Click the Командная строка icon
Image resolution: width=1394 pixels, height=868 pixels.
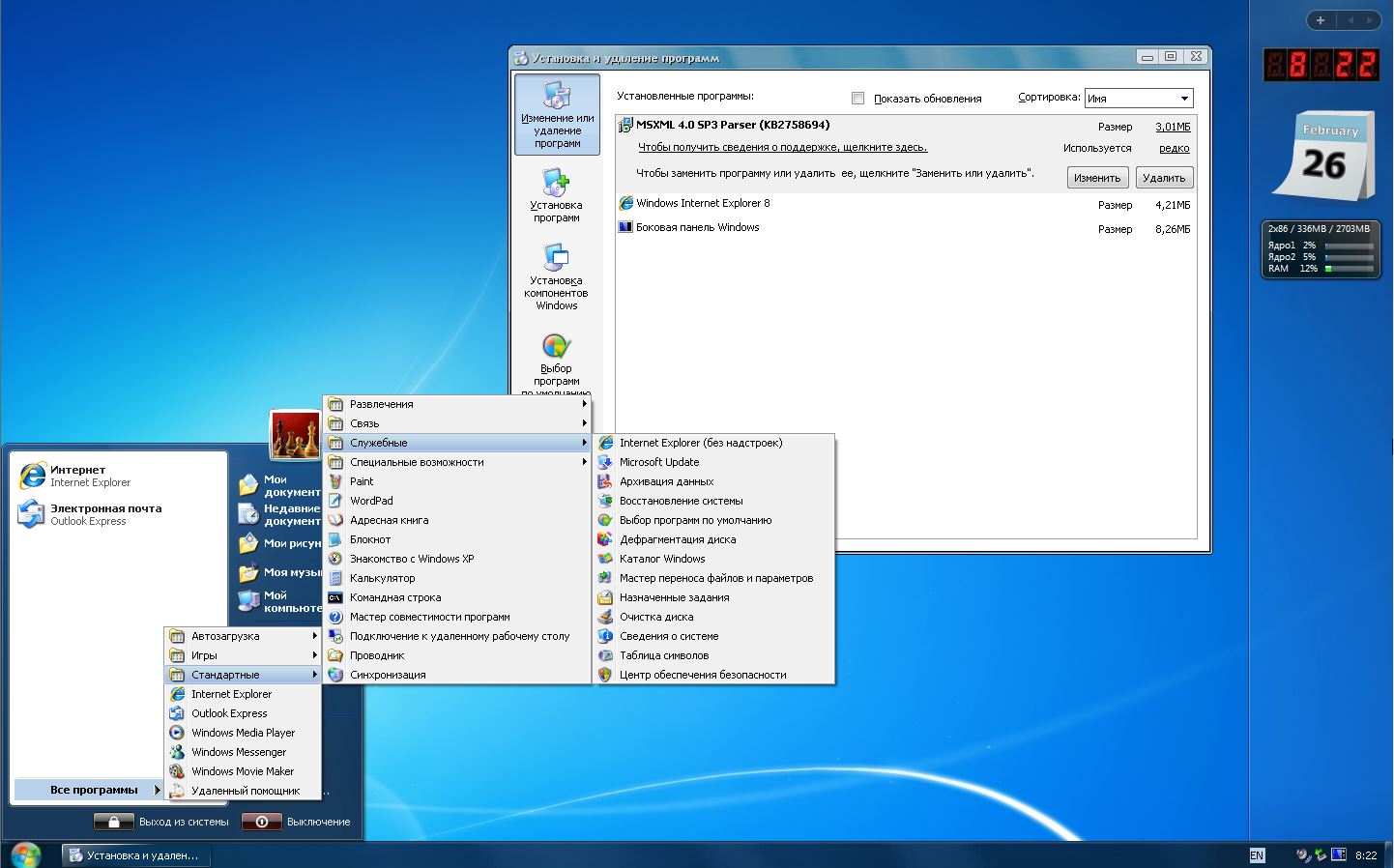[x=335, y=597]
